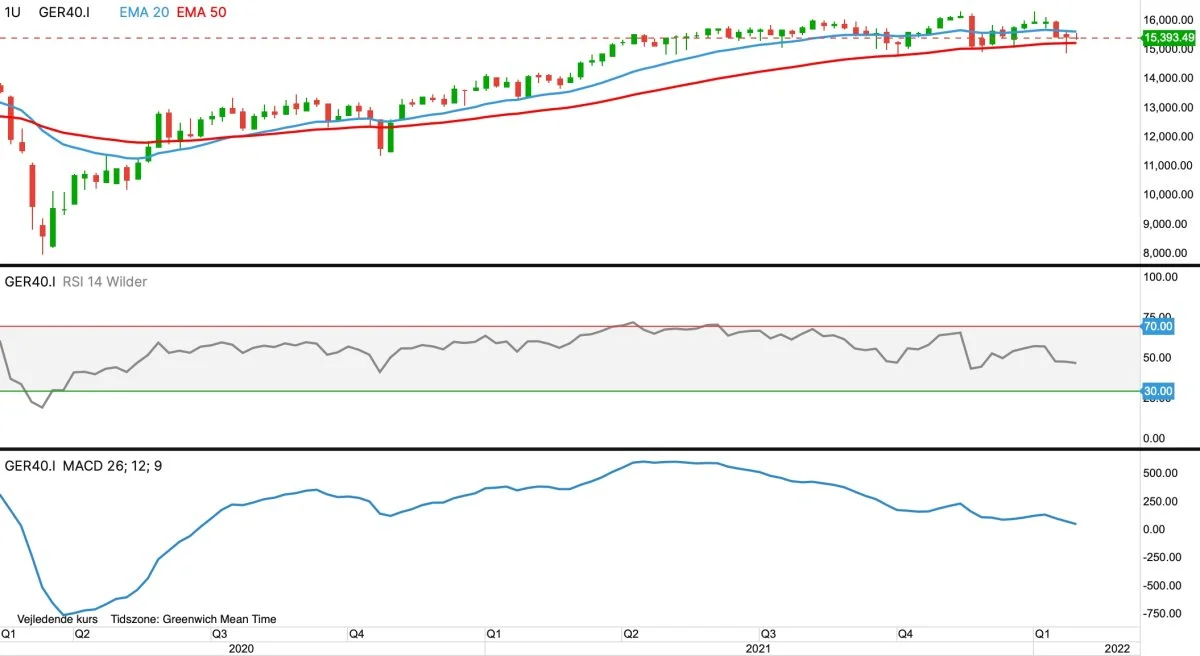Image resolution: width=1200 pixels, height=656 pixels.
Task: Click the 500.00 value on MACD axis
Action: 1162,474
